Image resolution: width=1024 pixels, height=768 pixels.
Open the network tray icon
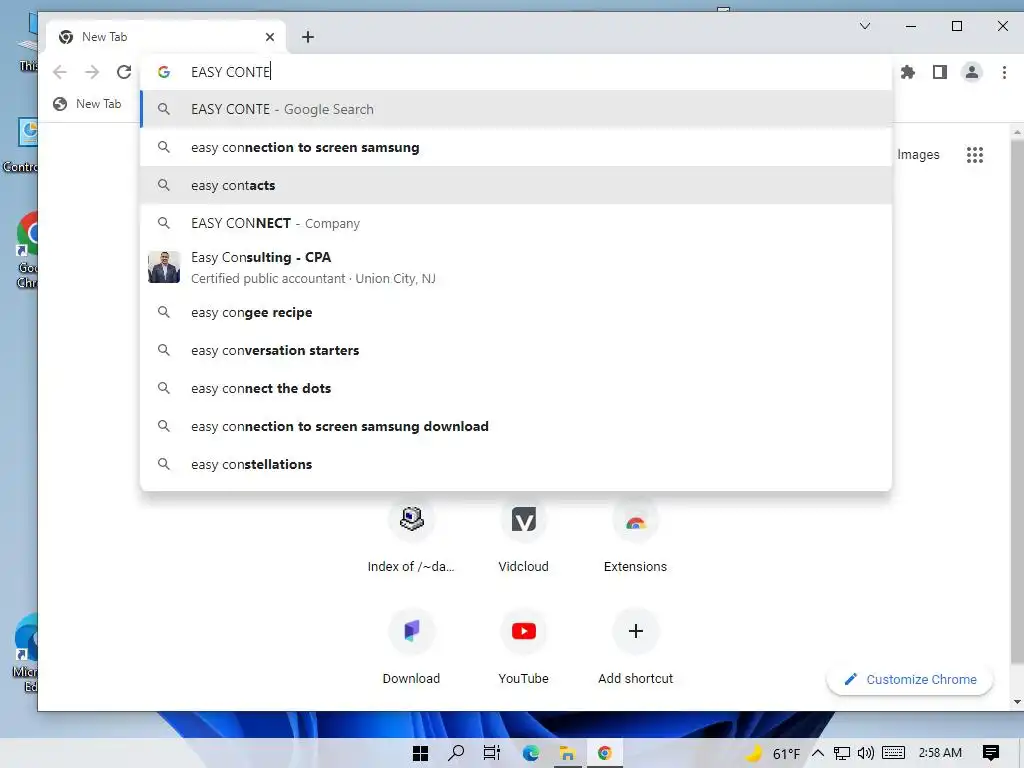tap(842, 753)
